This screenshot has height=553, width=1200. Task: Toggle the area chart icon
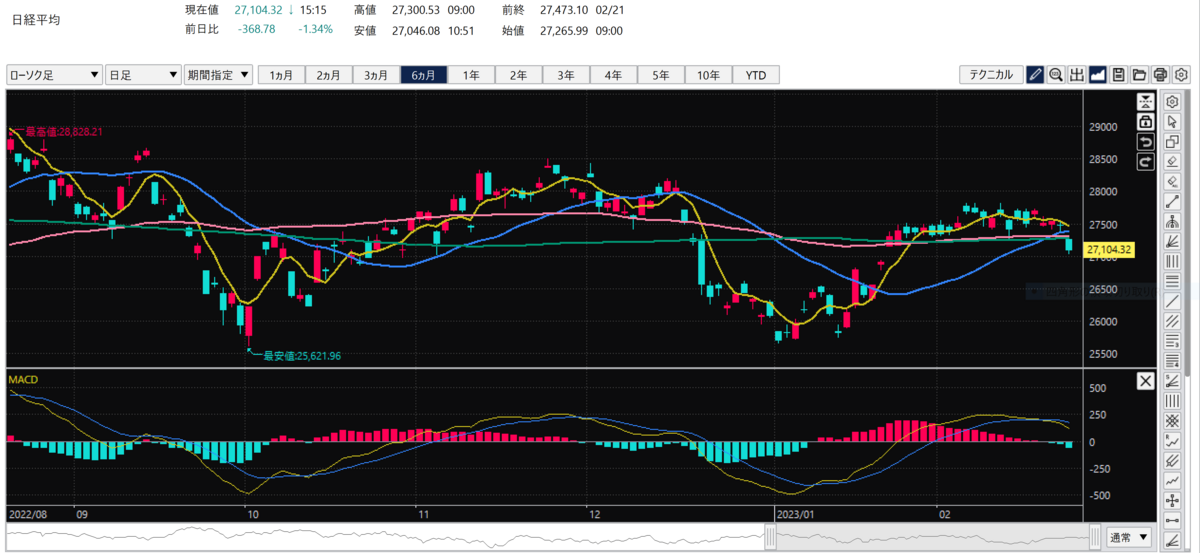click(1098, 75)
